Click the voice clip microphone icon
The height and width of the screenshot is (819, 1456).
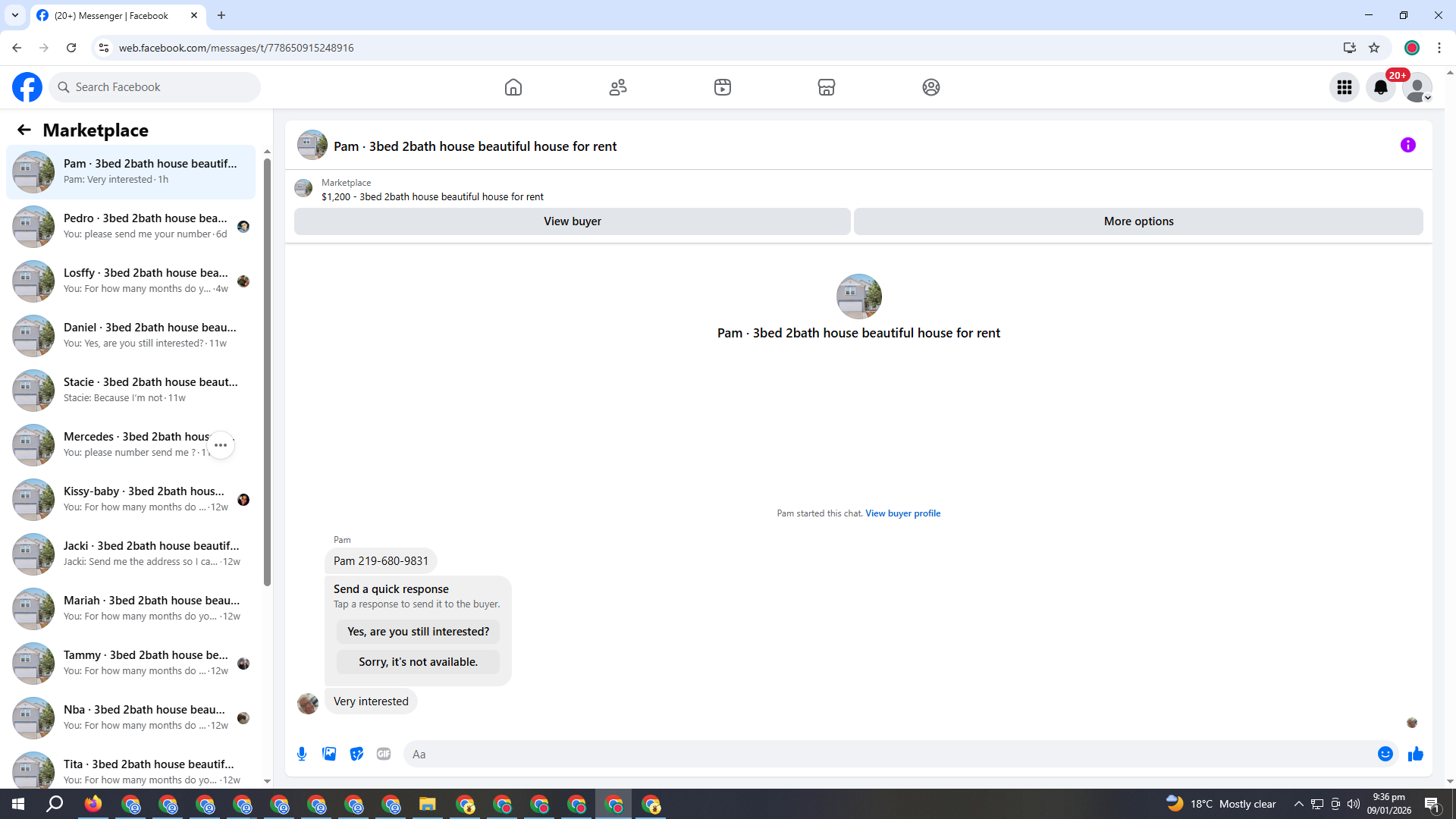click(302, 754)
